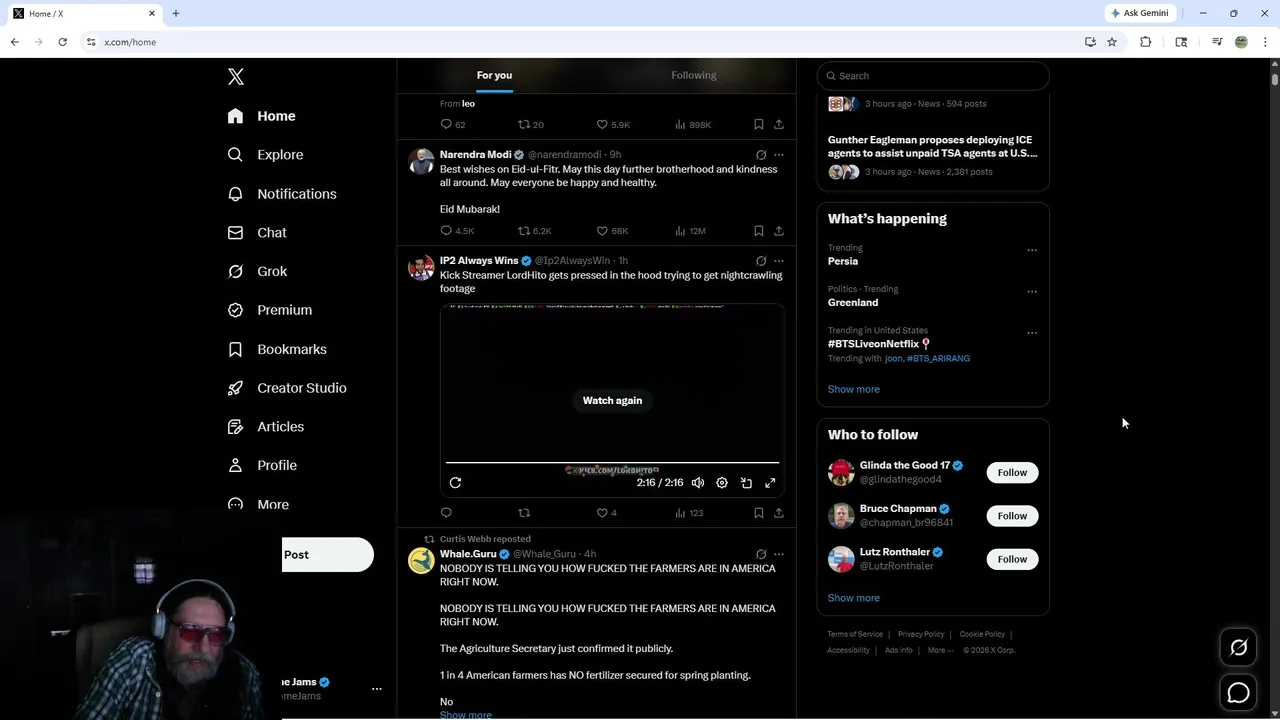
Task: Bookmark the top post from leo
Action: pos(759,125)
